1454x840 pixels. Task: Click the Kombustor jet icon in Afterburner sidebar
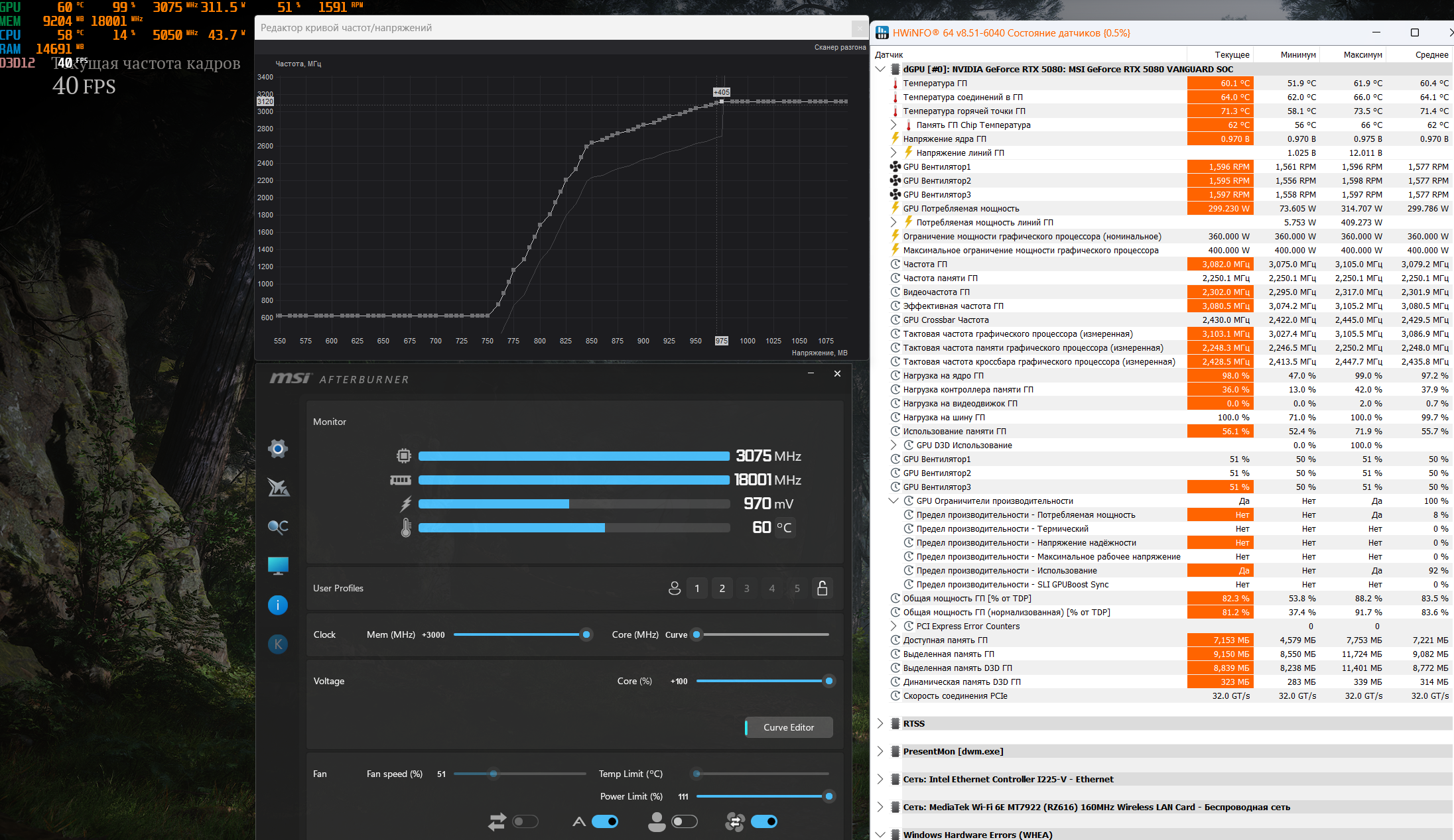[278, 487]
